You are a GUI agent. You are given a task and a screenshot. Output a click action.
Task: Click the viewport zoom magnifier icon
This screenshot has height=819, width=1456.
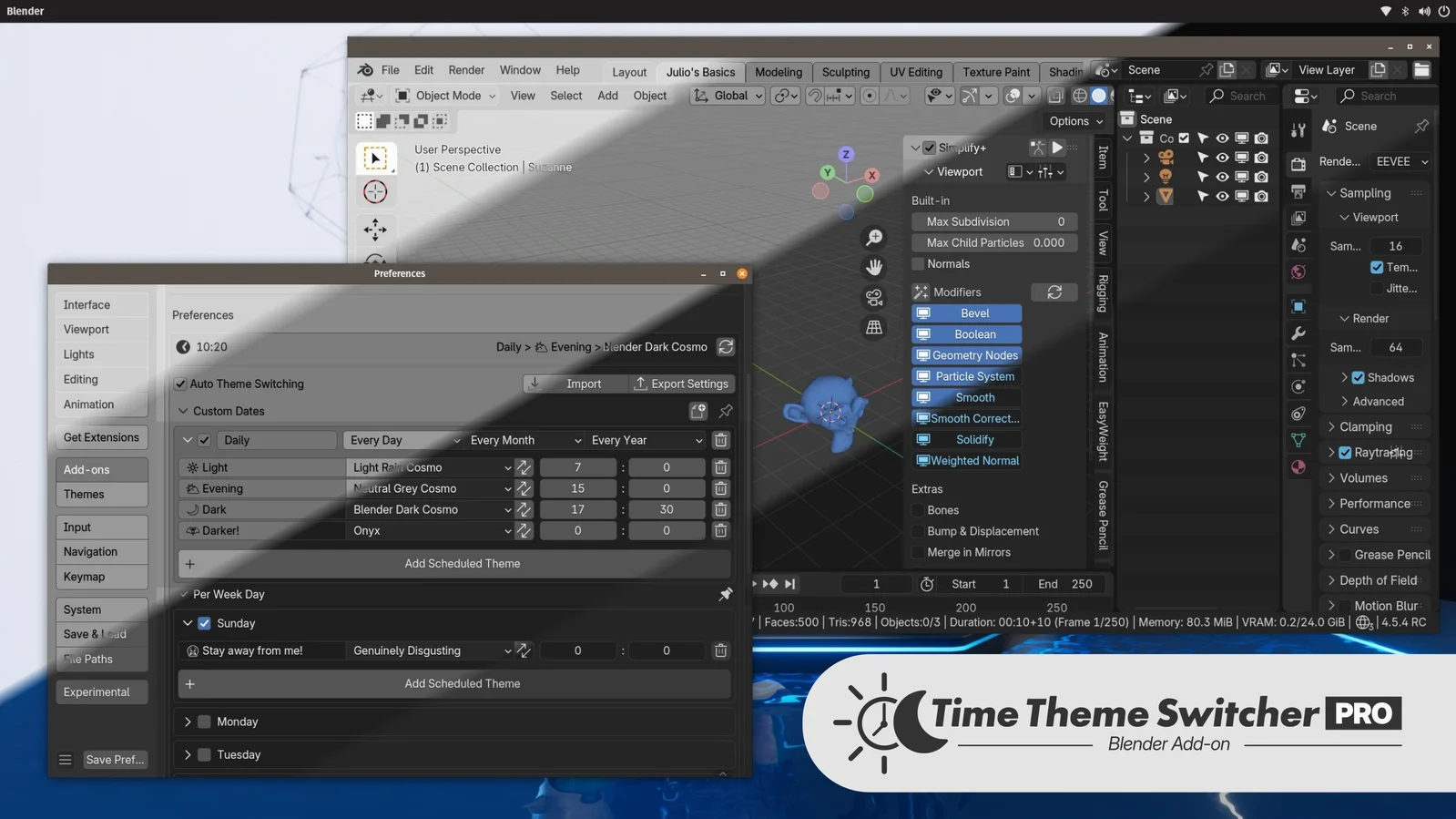coord(874,238)
